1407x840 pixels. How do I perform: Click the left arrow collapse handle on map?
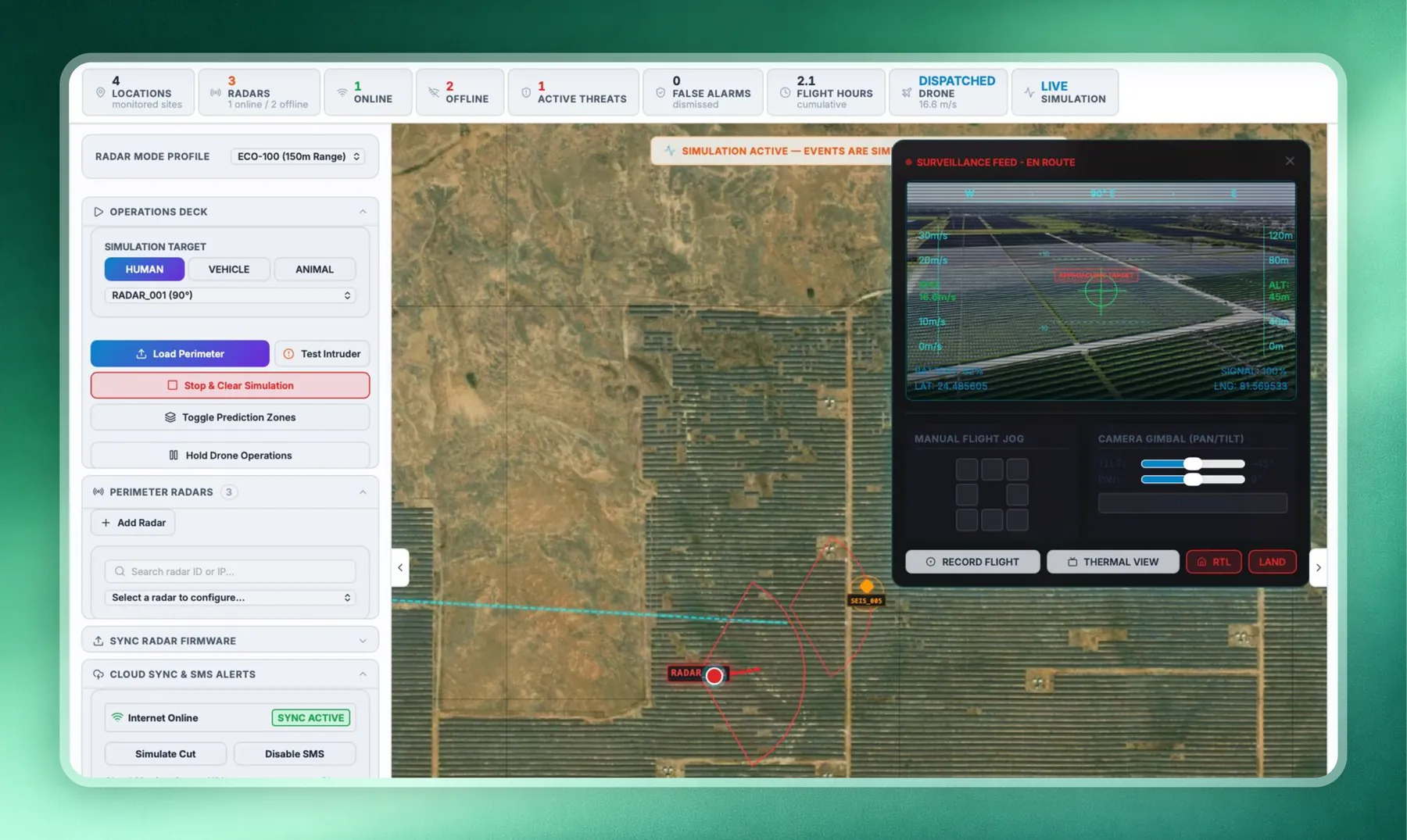[400, 567]
